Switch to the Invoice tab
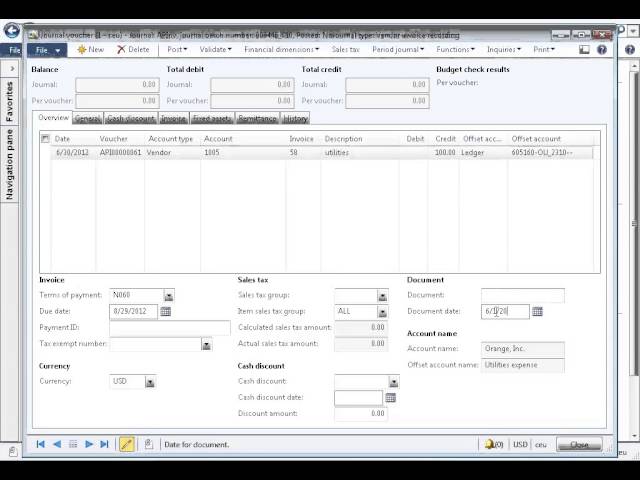The width and height of the screenshot is (640, 480). 173,118
